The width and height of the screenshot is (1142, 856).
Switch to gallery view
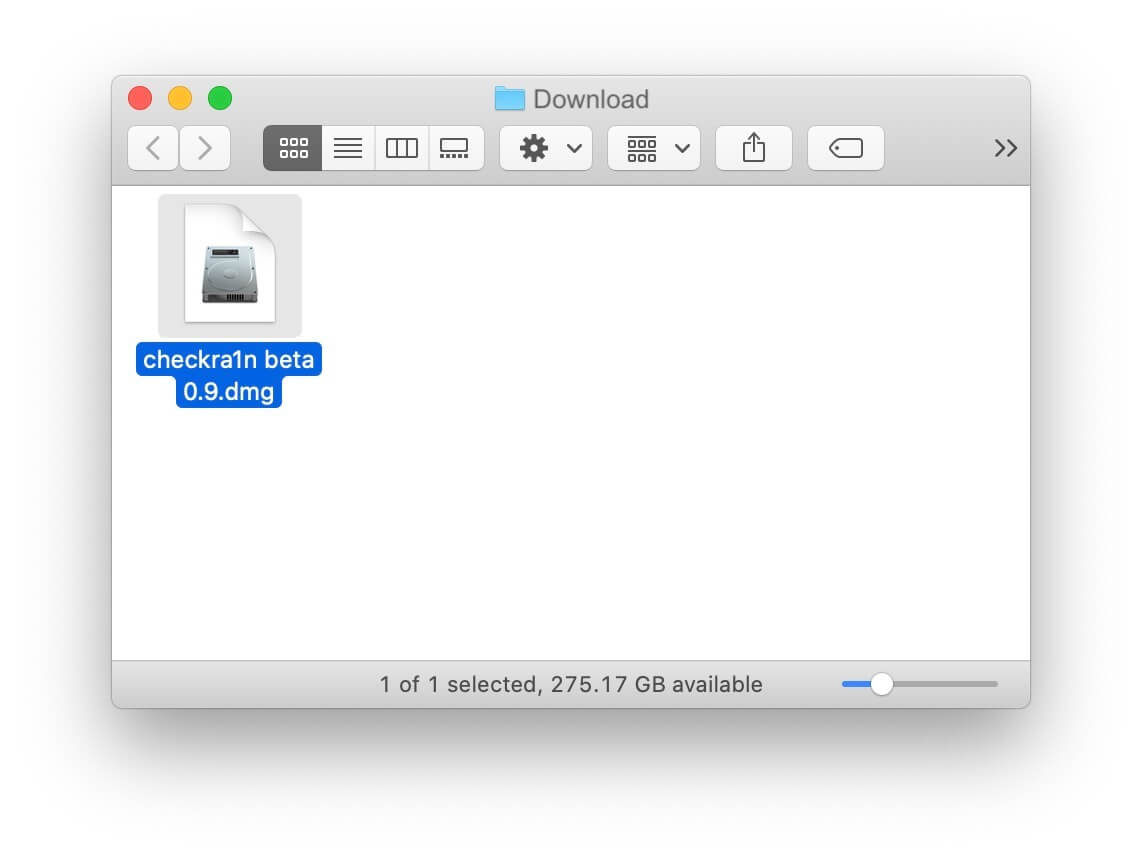coord(456,149)
